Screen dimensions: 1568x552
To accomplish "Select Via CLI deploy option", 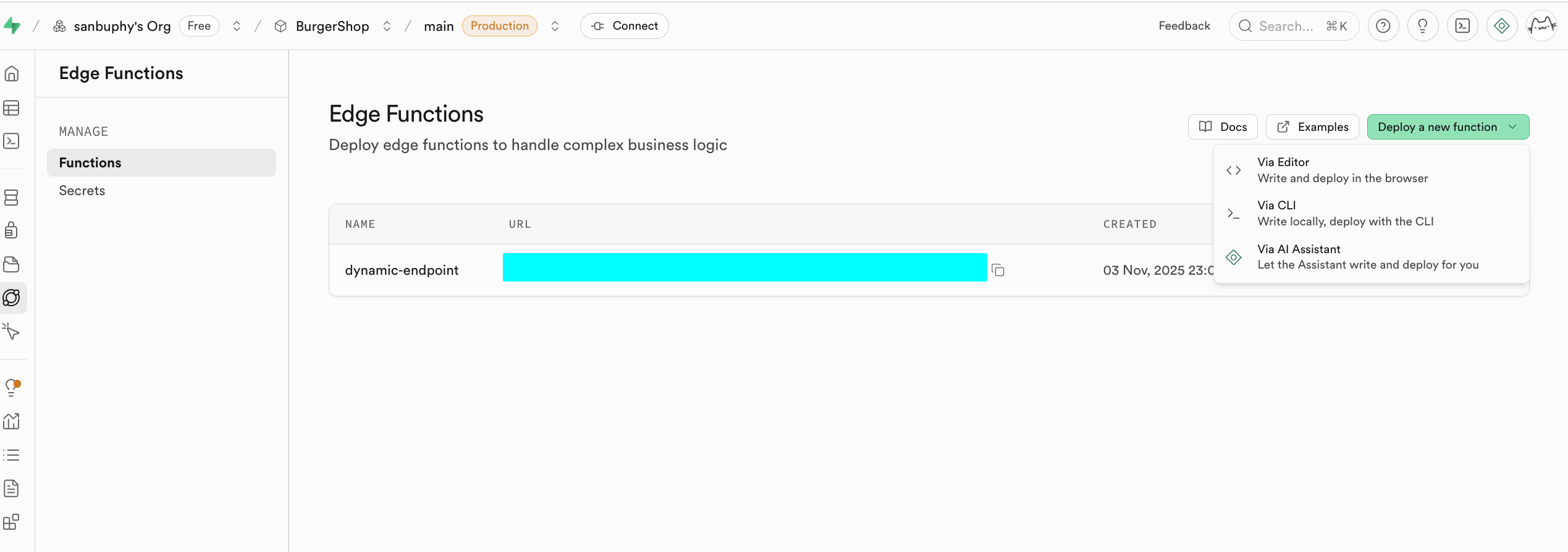I will [1345, 213].
